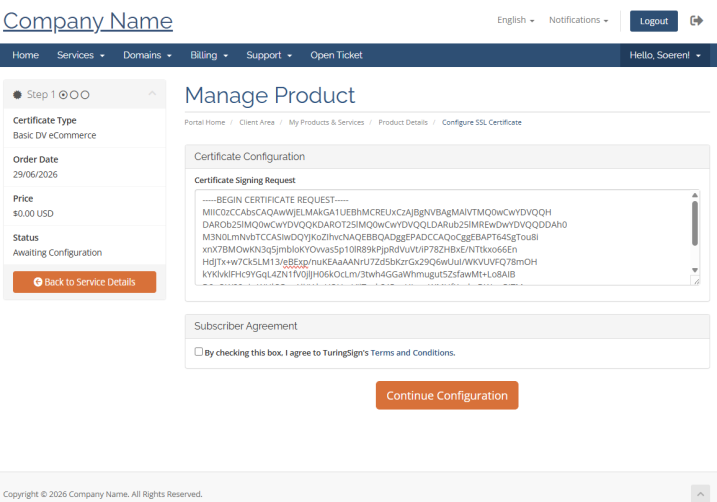Viewport: 717px width, 502px height.
Task: Open the Hello, Soeren! account menu
Action: pyautogui.click(x=665, y=55)
